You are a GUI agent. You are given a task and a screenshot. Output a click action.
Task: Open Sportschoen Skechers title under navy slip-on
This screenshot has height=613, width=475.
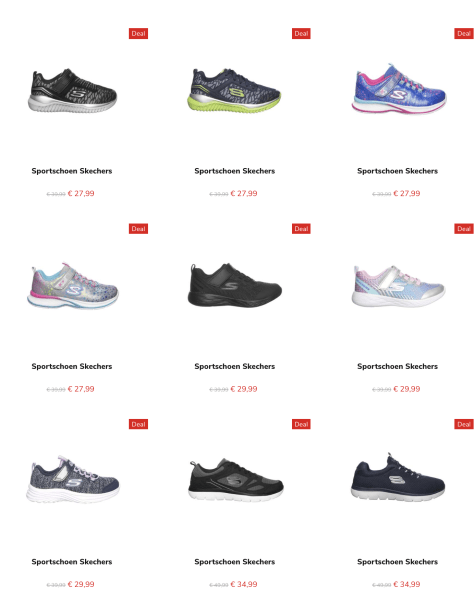[x=397, y=562]
